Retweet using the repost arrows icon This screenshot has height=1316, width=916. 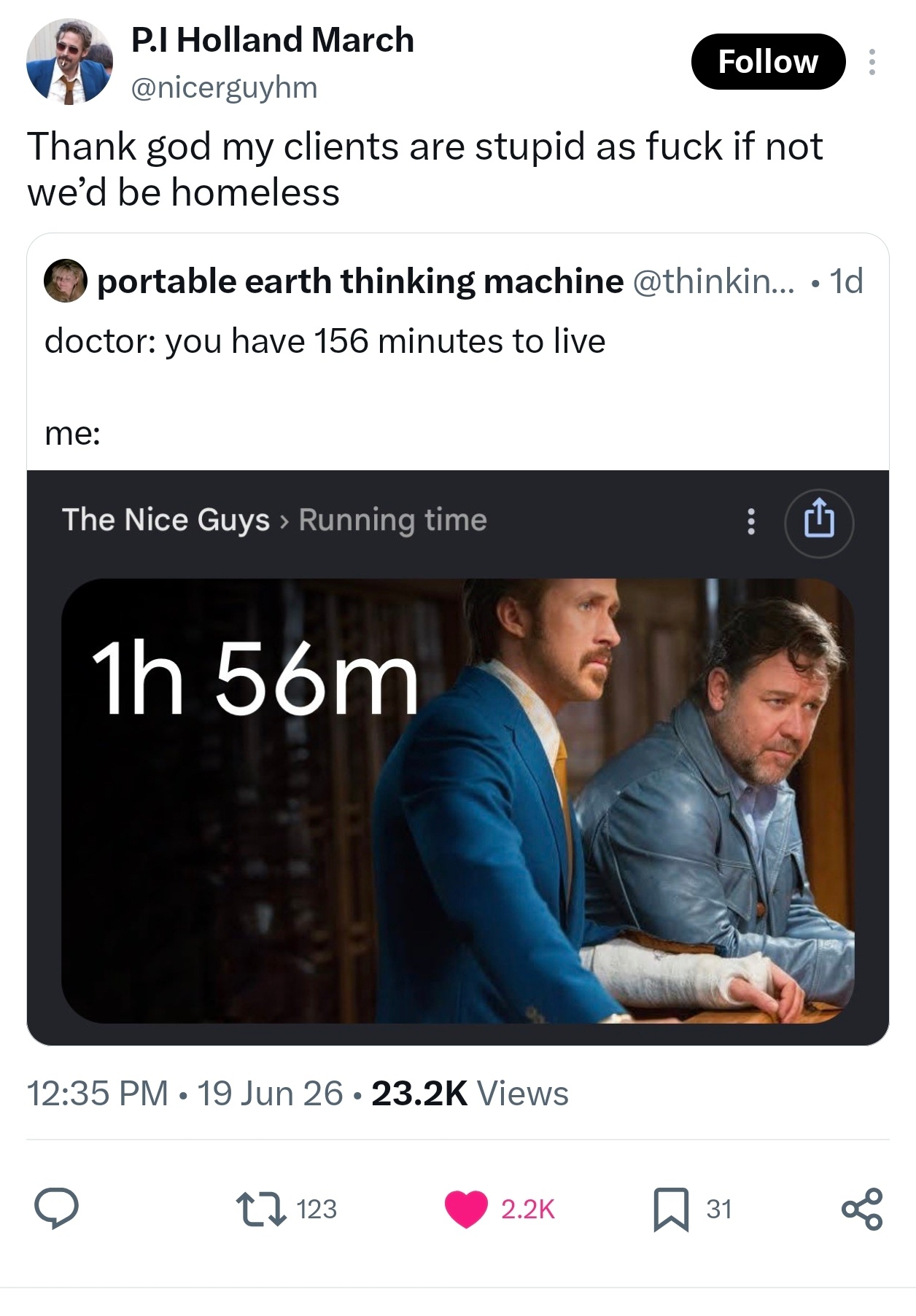click(260, 1209)
